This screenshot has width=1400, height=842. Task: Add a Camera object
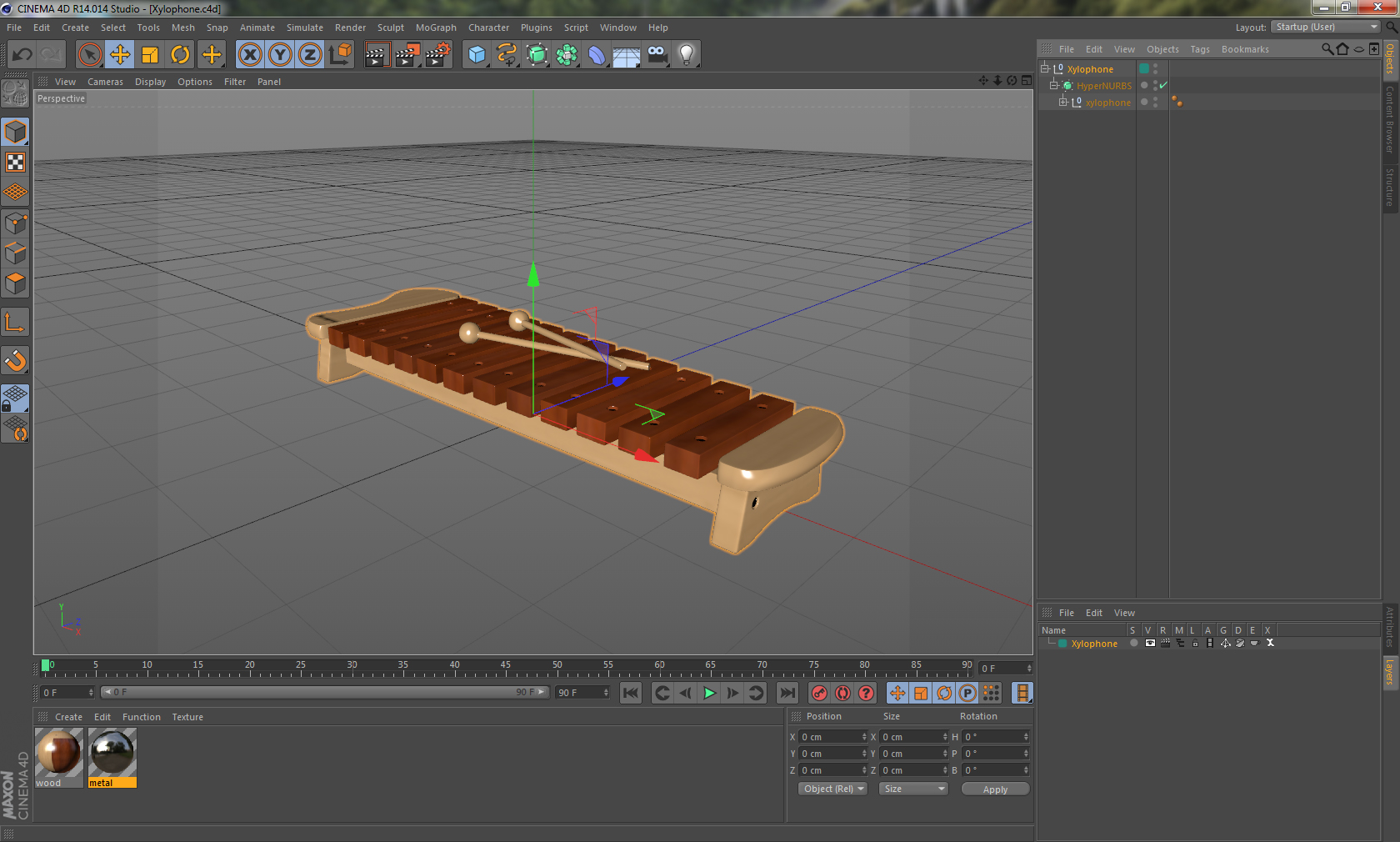657,55
